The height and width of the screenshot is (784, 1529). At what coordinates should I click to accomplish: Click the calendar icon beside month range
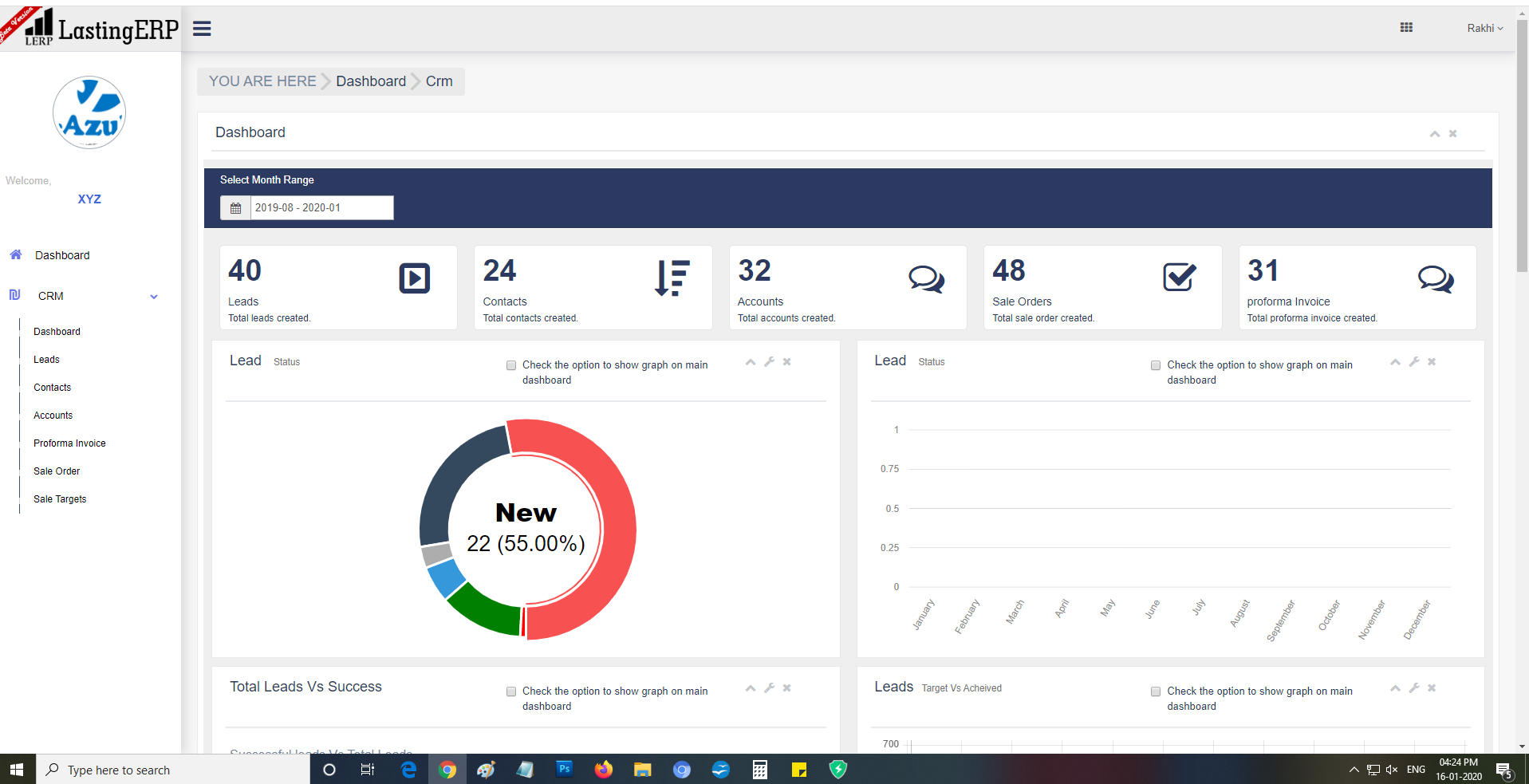pyautogui.click(x=235, y=208)
